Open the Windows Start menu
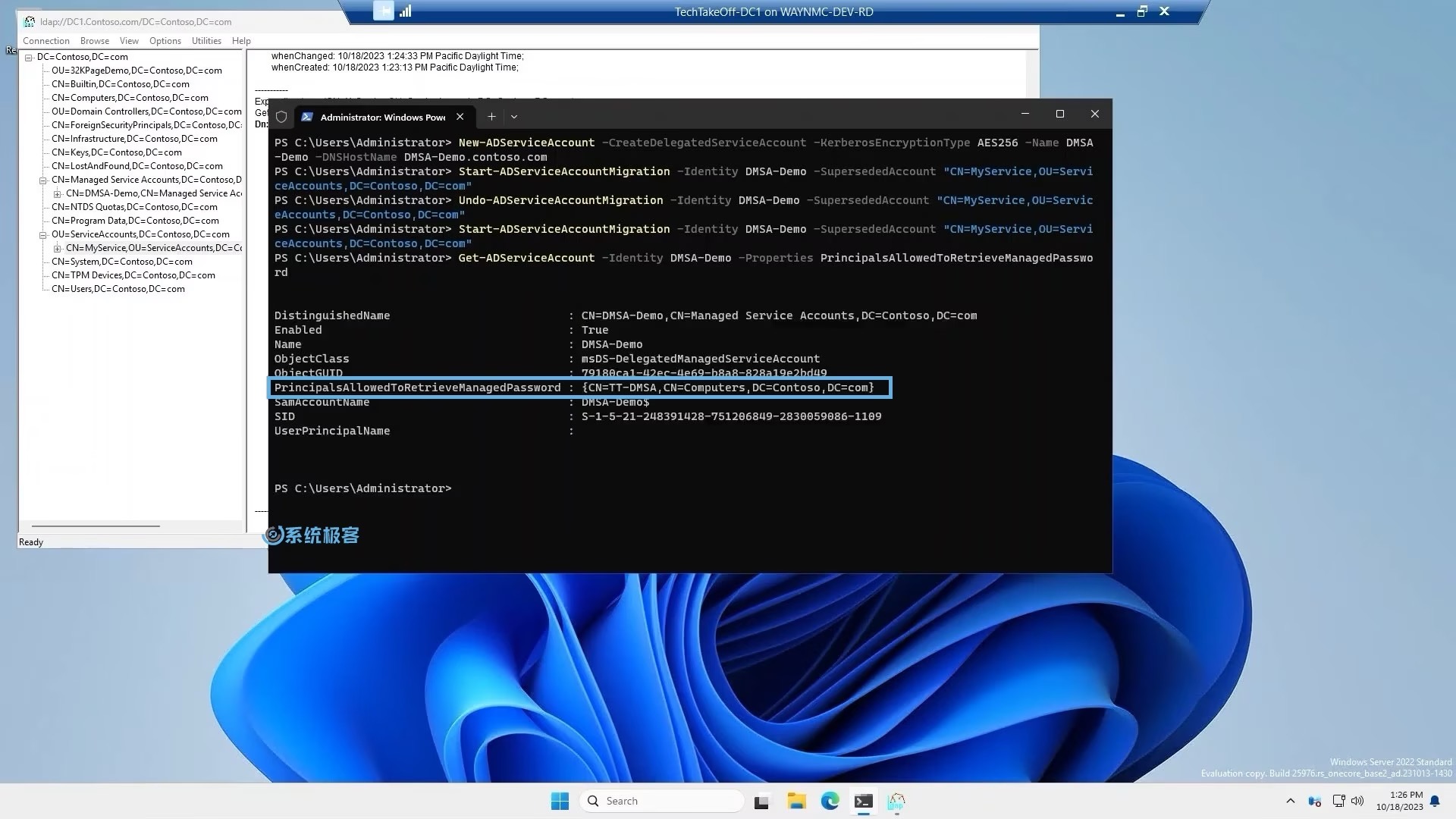The height and width of the screenshot is (819, 1456). [560, 801]
